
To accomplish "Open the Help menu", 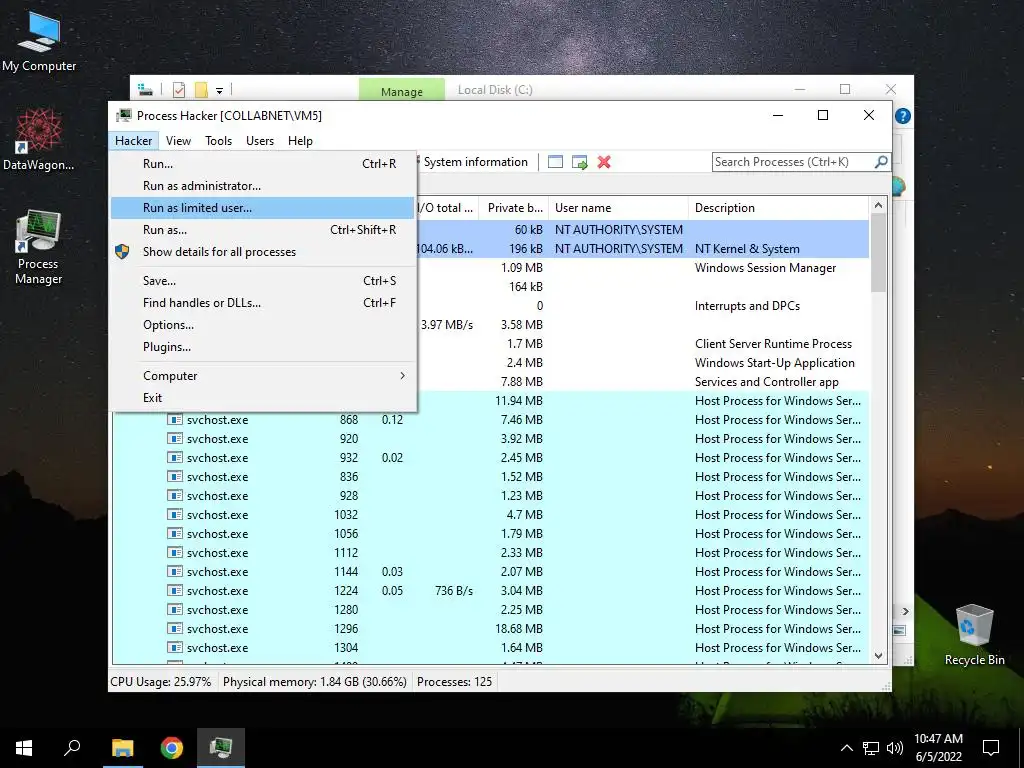I will [x=300, y=140].
